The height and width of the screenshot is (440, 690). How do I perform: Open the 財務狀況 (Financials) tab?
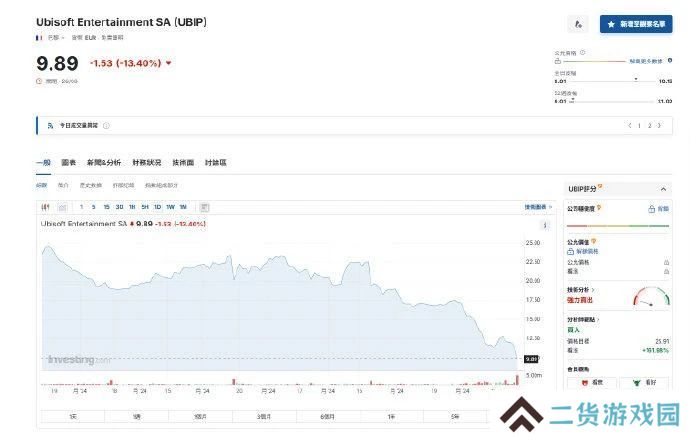point(147,163)
